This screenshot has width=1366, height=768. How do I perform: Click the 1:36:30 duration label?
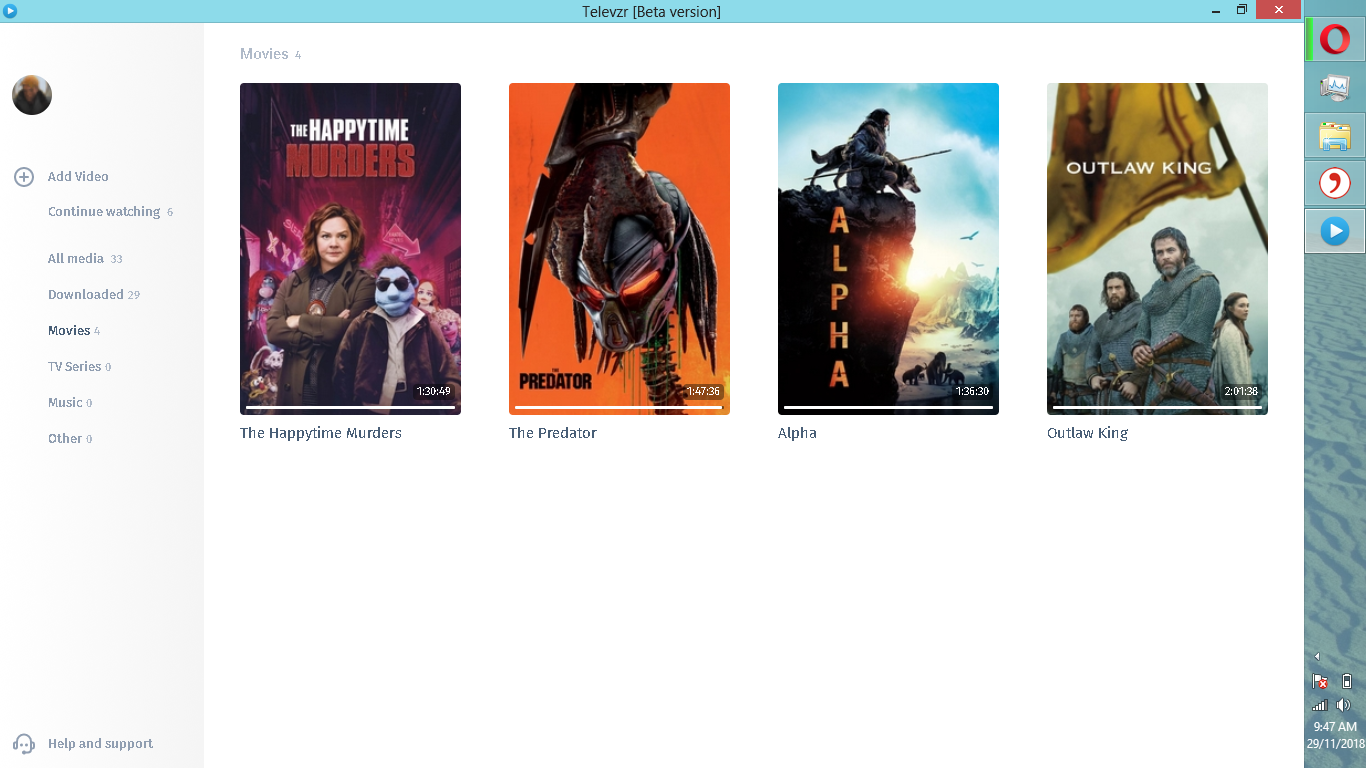[x=972, y=392]
